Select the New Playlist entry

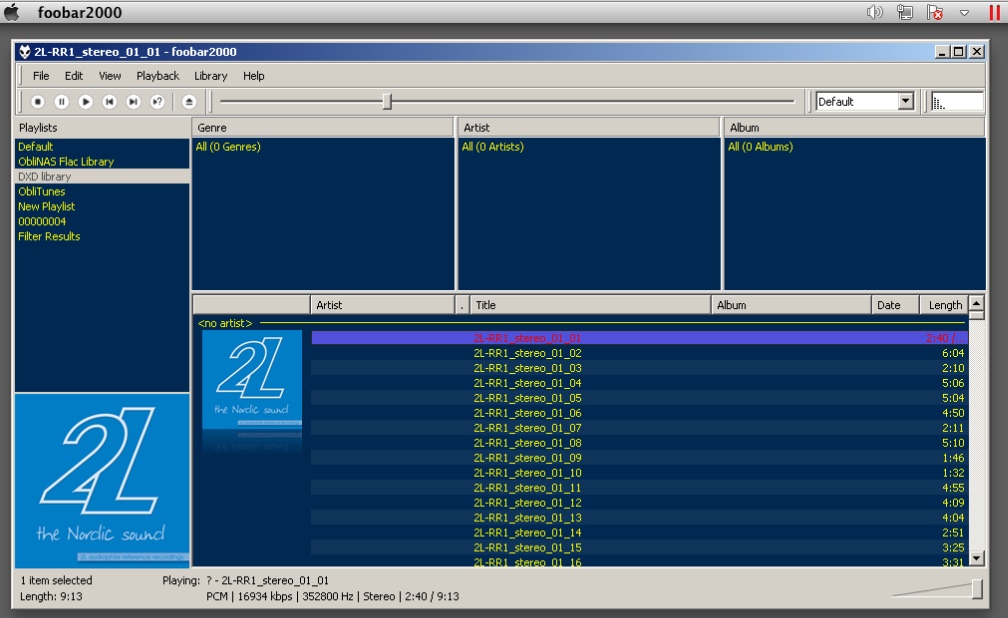[x=102, y=206]
